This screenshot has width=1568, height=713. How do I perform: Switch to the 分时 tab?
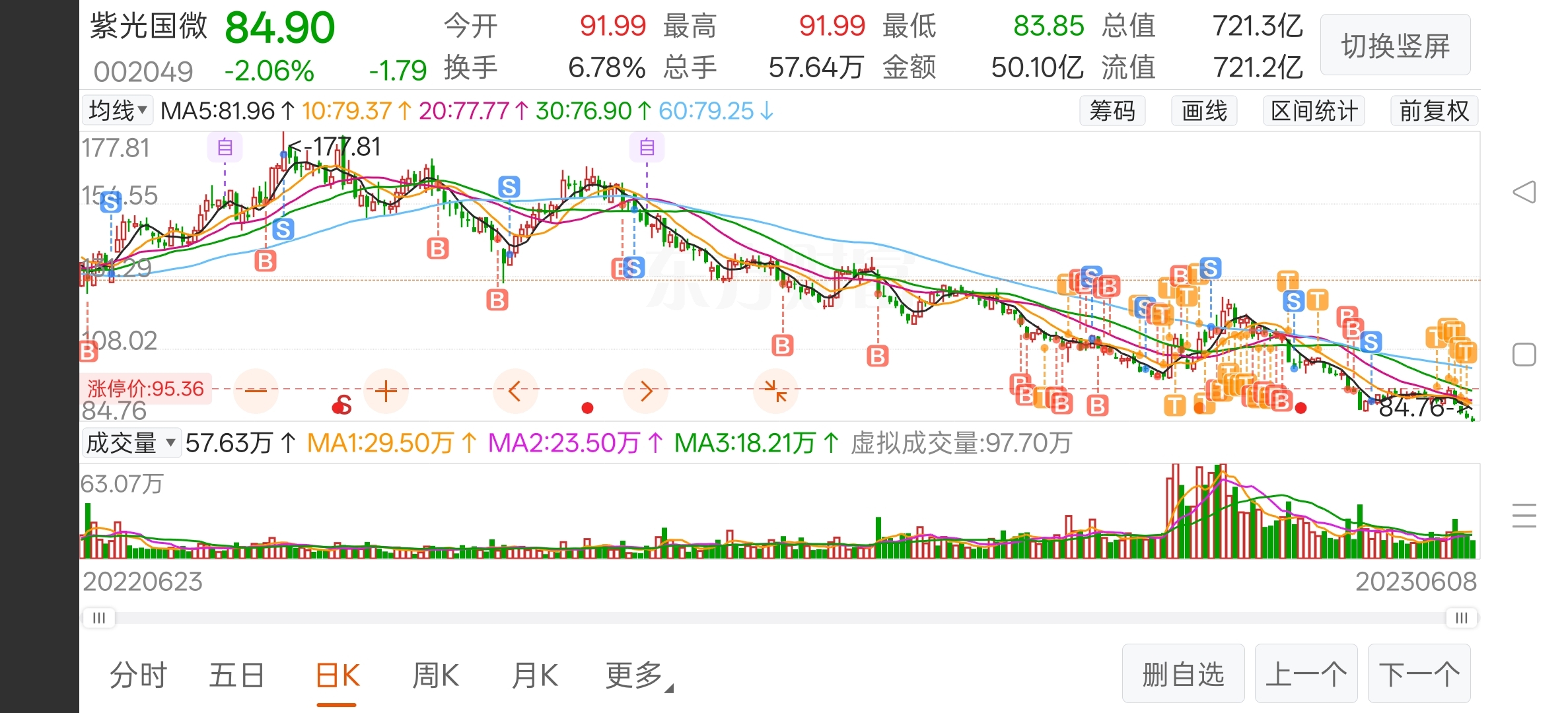[138, 675]
